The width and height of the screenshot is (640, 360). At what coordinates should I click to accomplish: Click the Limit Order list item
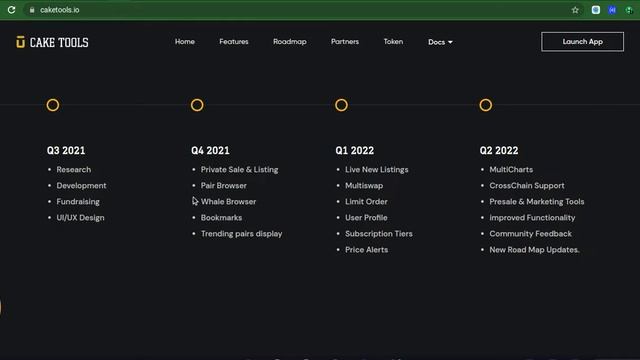pyautogui.click(x=366, y=202)
